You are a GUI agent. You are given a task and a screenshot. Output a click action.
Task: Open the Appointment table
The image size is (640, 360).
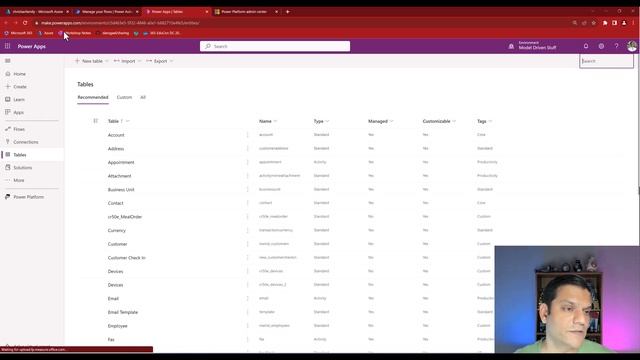pos(121,162)
